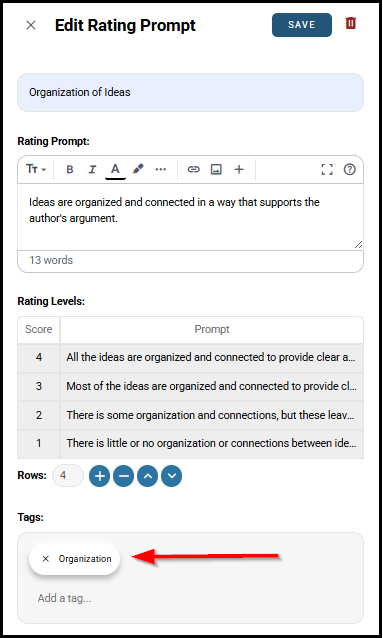
Task: Select the 'Most of the ideas' prompt row
Action: (x=212, y=386)
